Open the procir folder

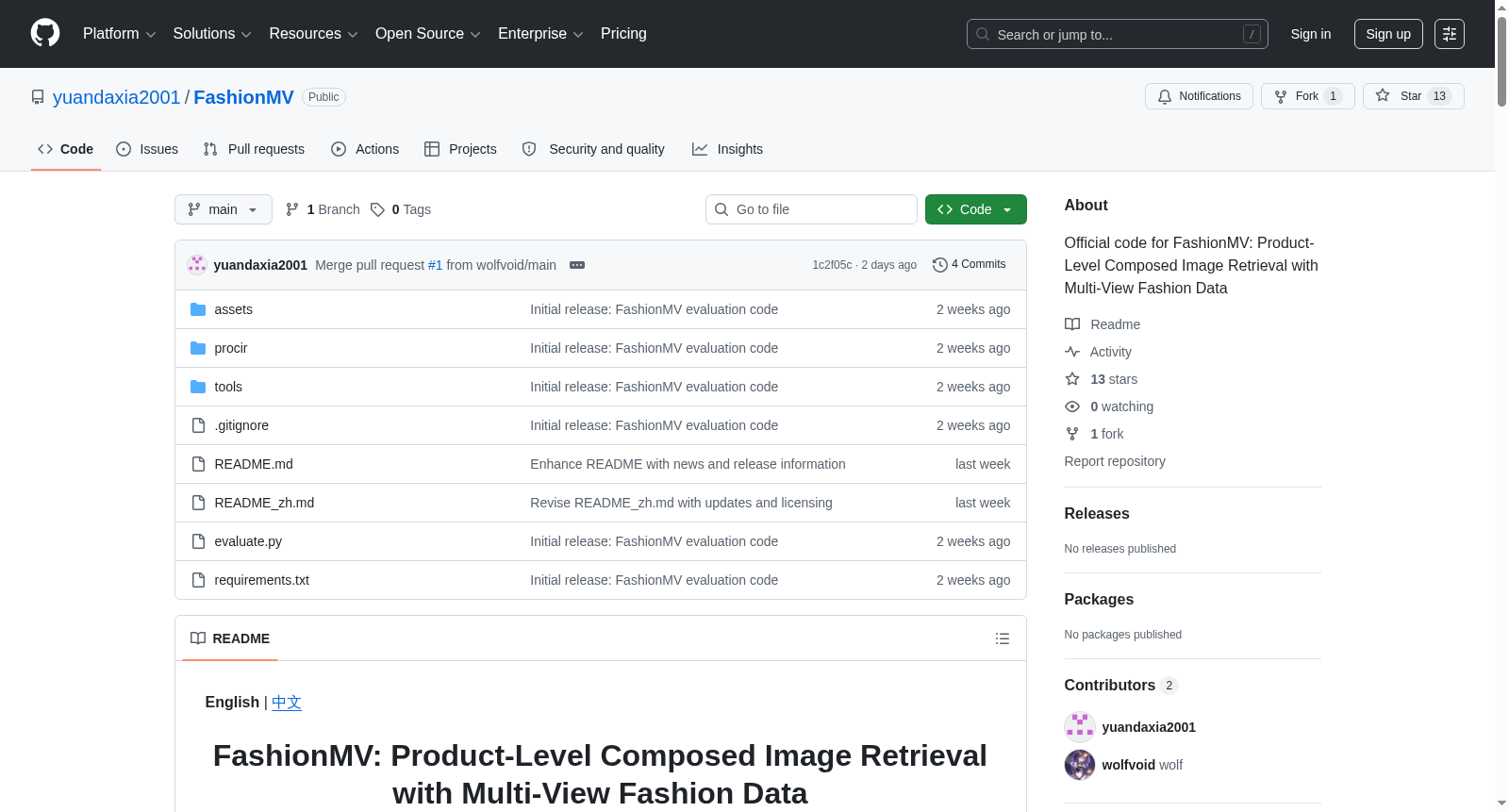[230, 348]
